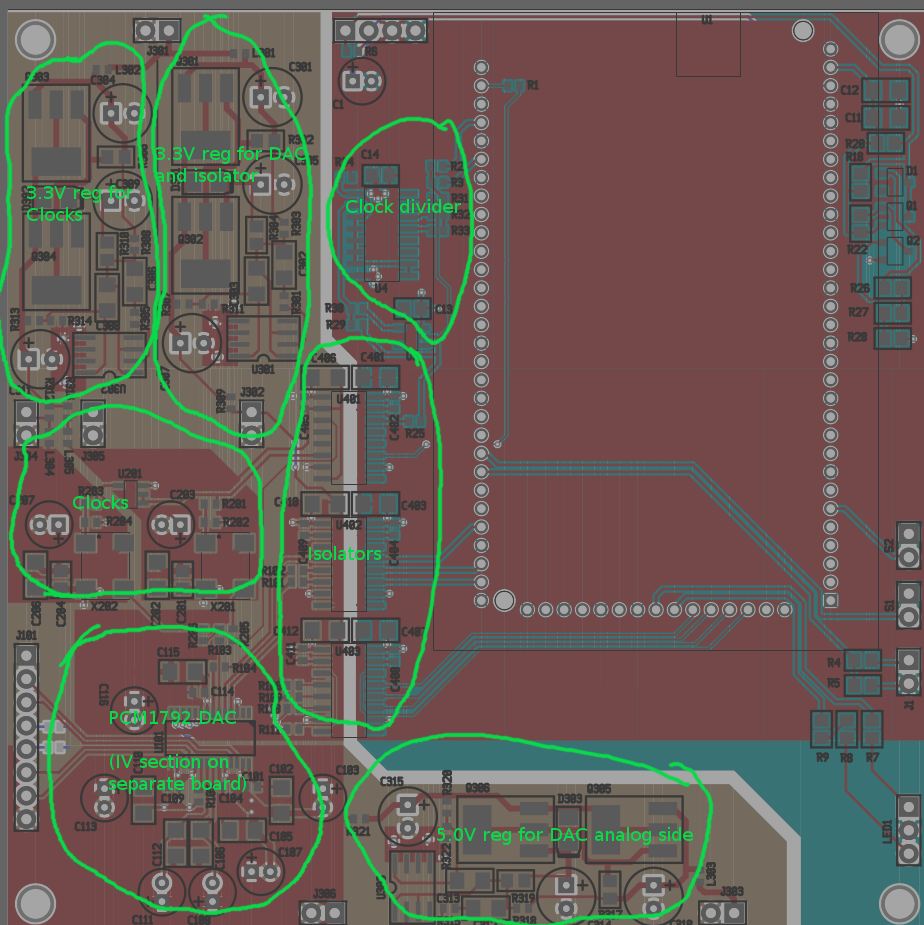Click the C315 electrolytic capacitor footprint
The height and width of the screenshot is (925, 924).
(407, 816)
